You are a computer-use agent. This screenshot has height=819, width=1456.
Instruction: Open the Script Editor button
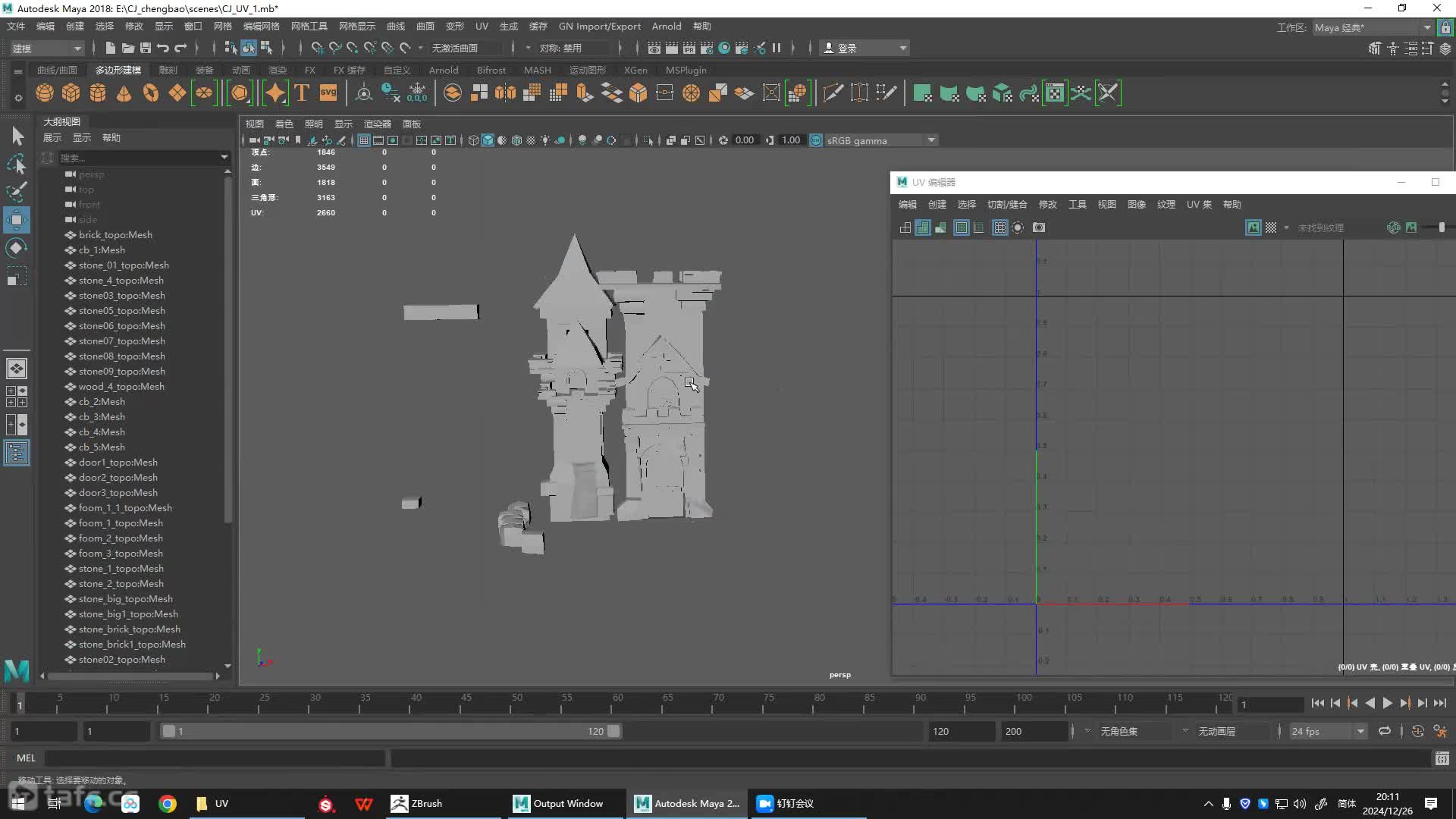pyautogui.click(x=1442, y=758)
